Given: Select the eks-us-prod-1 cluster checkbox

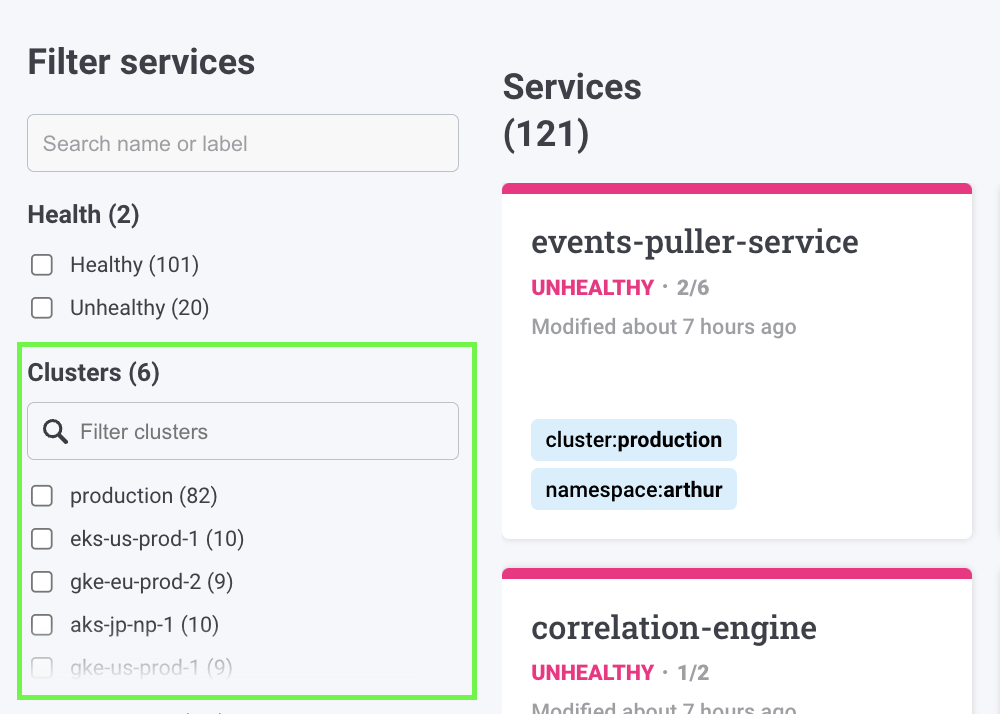Looking at the screenshot, I should [x=42, y=539].
